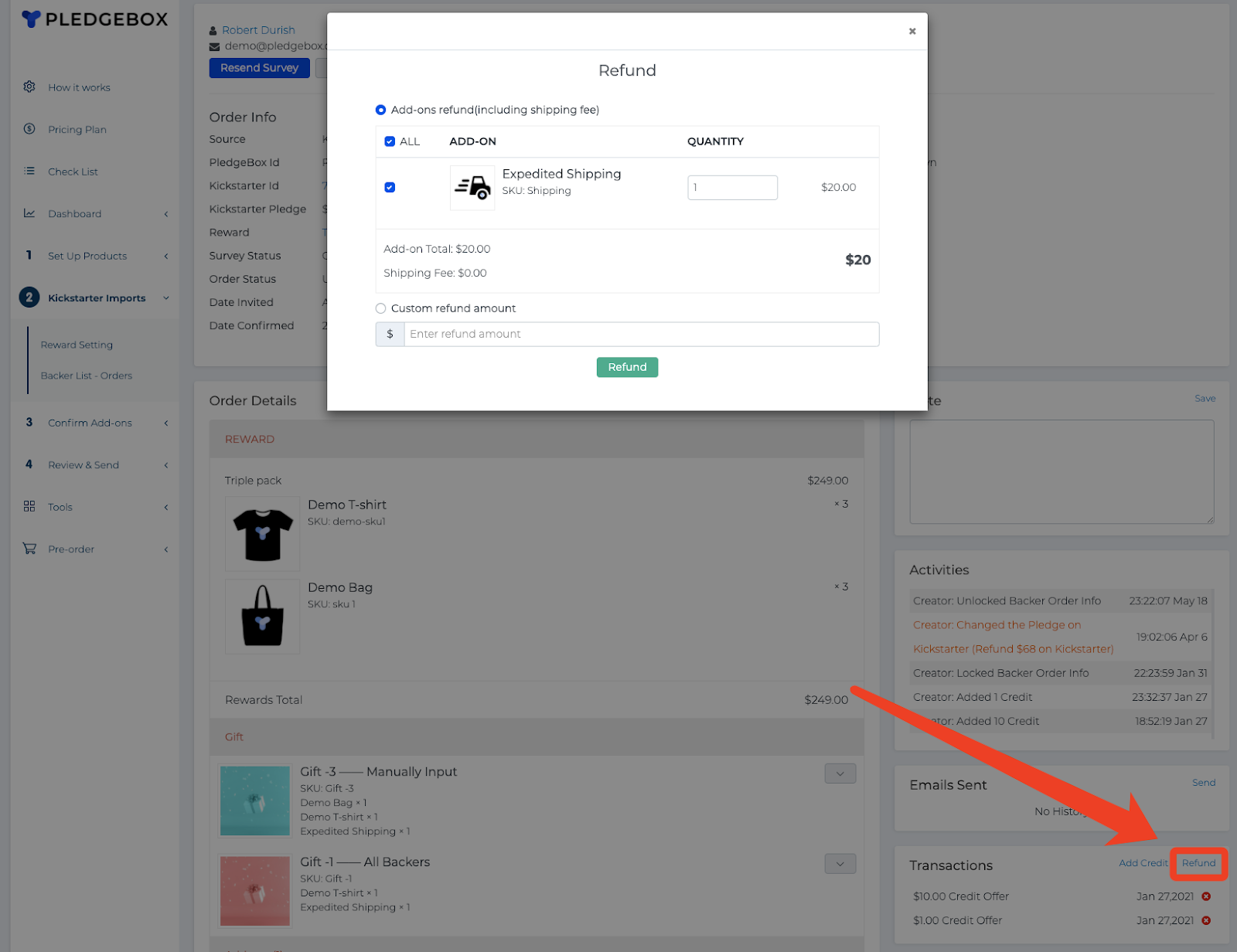Click the How it works gear icon

click(29, 87)
